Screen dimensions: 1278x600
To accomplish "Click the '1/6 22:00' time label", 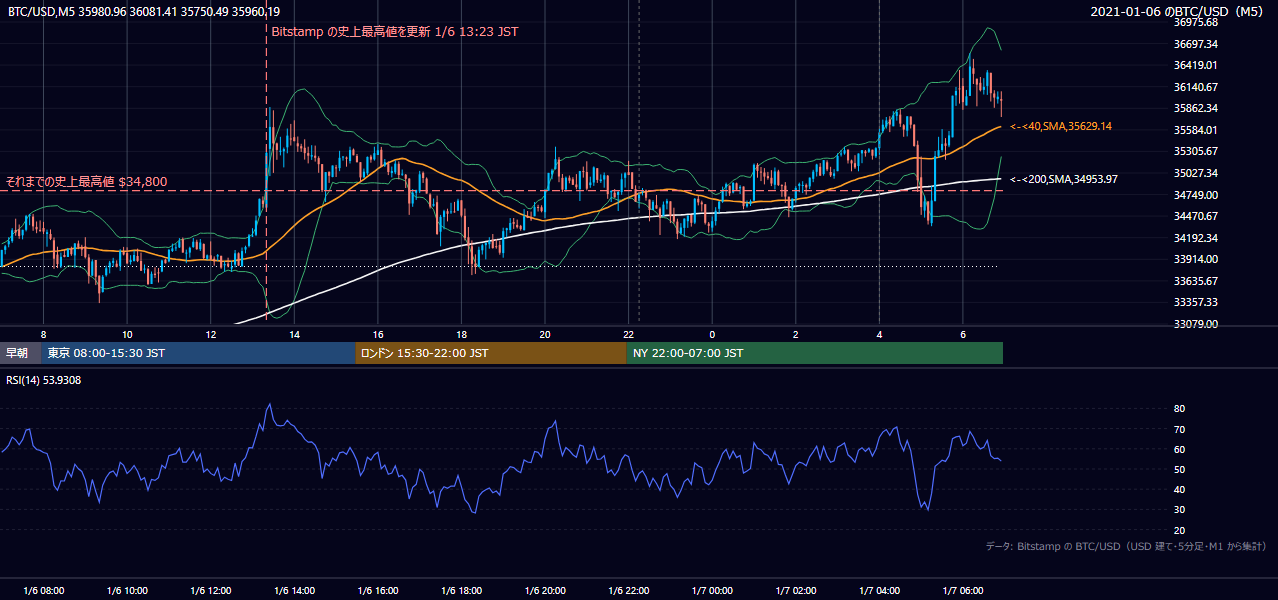I will pyautogui.click(x=629, y=591).
